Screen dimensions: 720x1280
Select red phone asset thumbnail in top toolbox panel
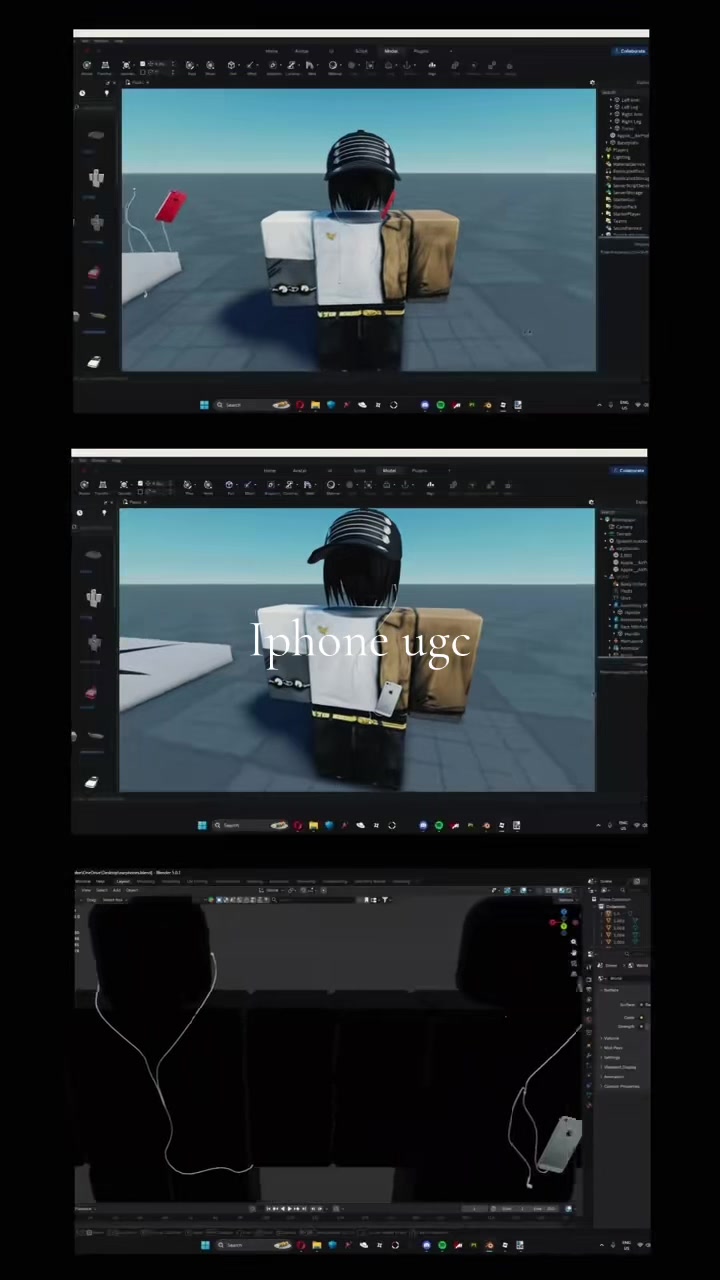pyautogui.click(x=93, y=272)
